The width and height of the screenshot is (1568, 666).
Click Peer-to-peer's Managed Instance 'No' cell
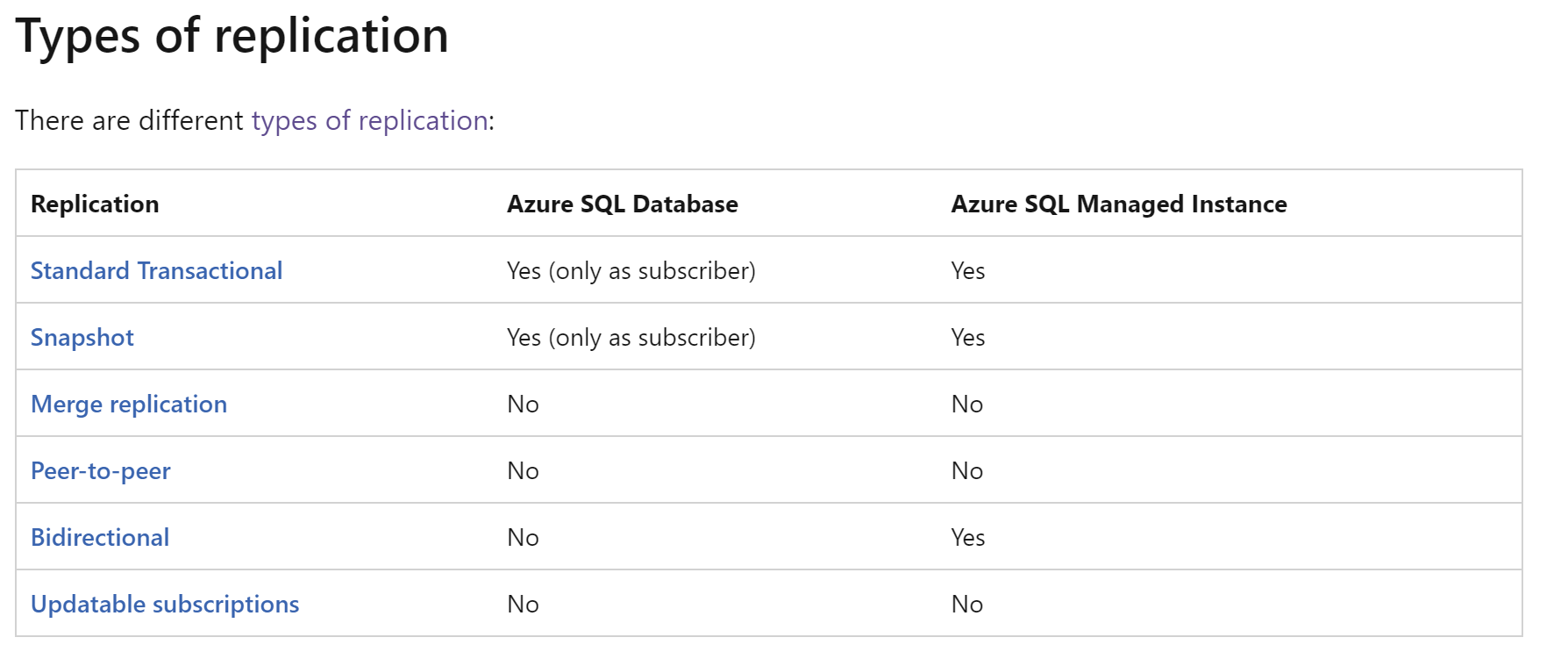(967, 471)
